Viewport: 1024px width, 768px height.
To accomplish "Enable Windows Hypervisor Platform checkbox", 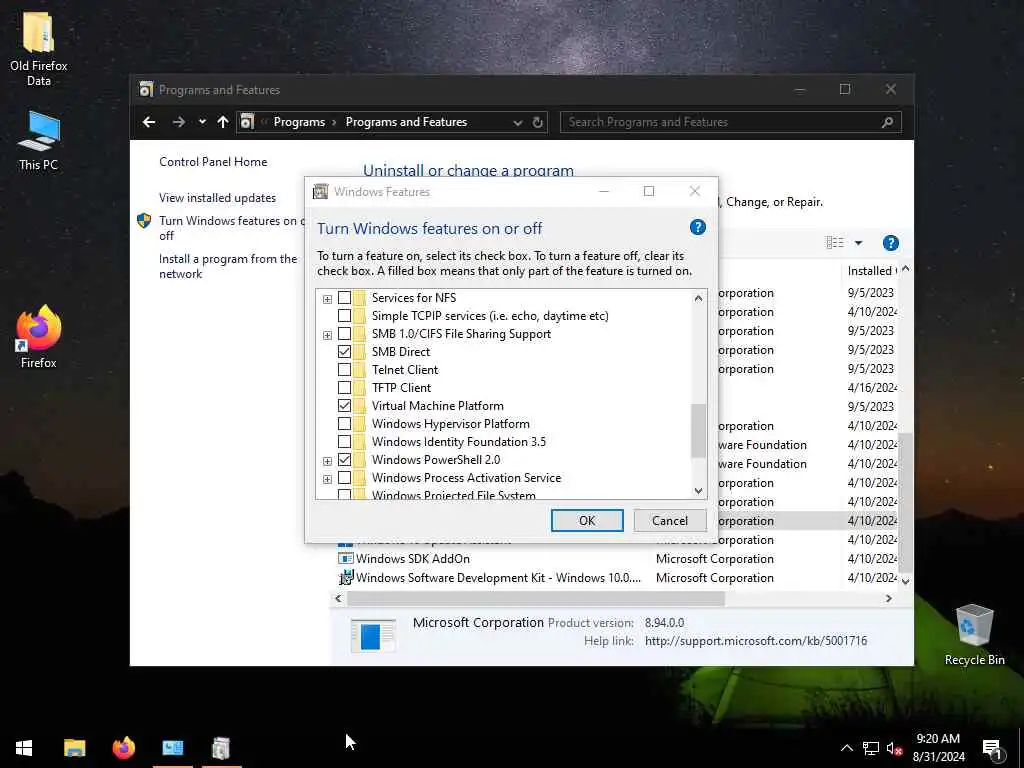I will click(344, 424).
